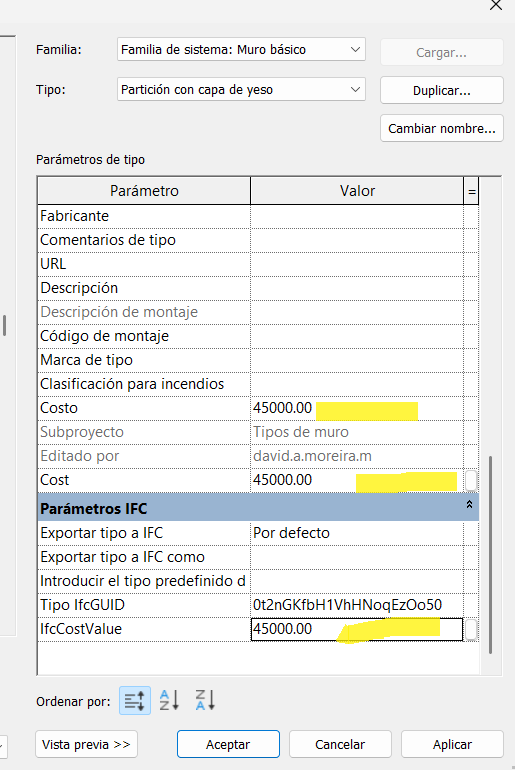Click the small button beside IfcCostValue
515x770 pixels.
(x=471, y=630)
